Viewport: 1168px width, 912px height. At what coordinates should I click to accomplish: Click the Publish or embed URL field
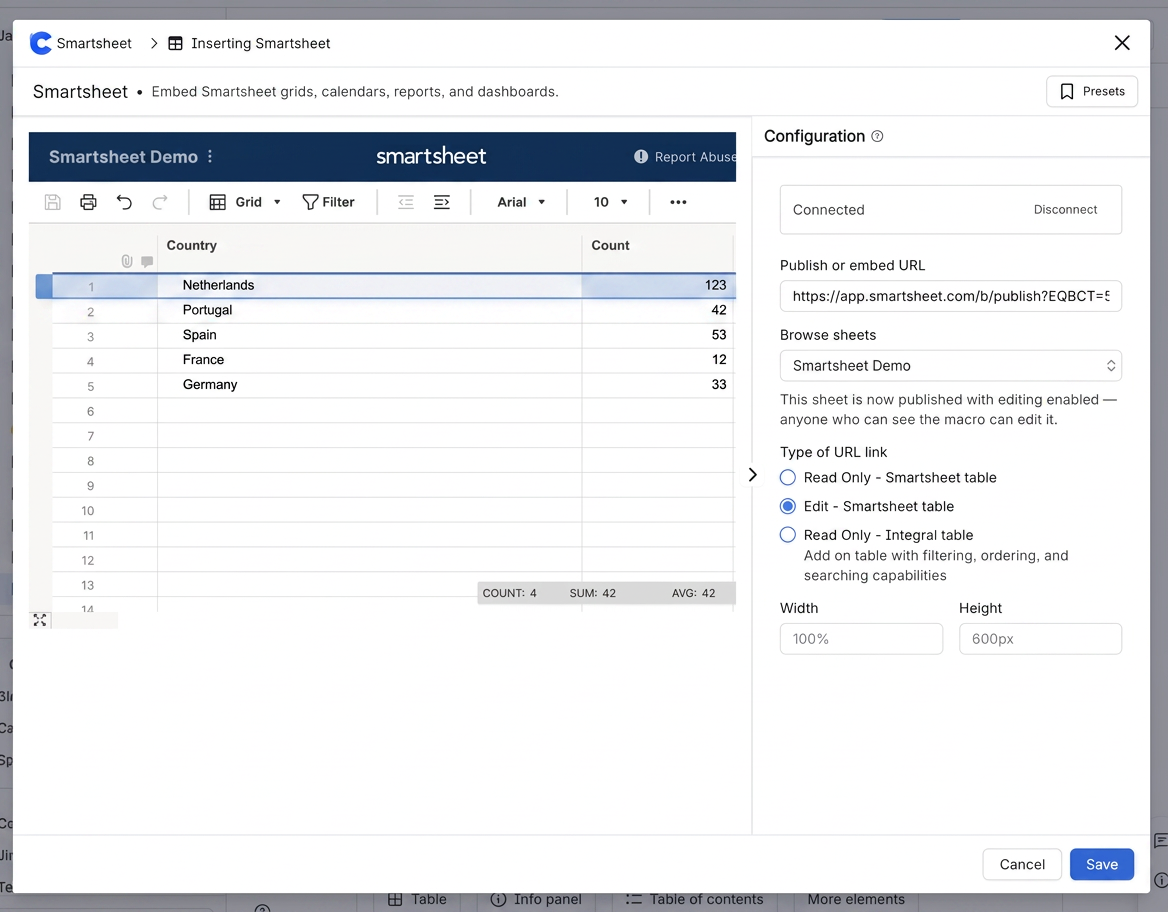(950, 297)
